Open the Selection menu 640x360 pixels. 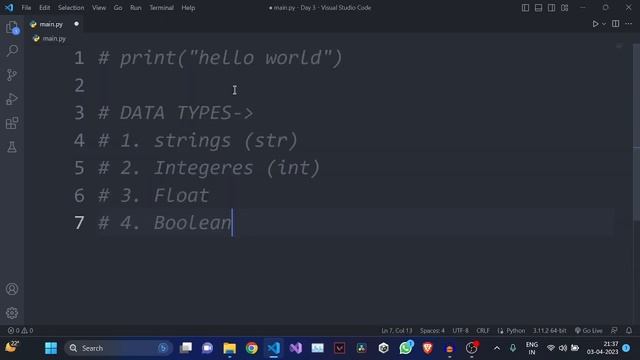click(71, 8)
